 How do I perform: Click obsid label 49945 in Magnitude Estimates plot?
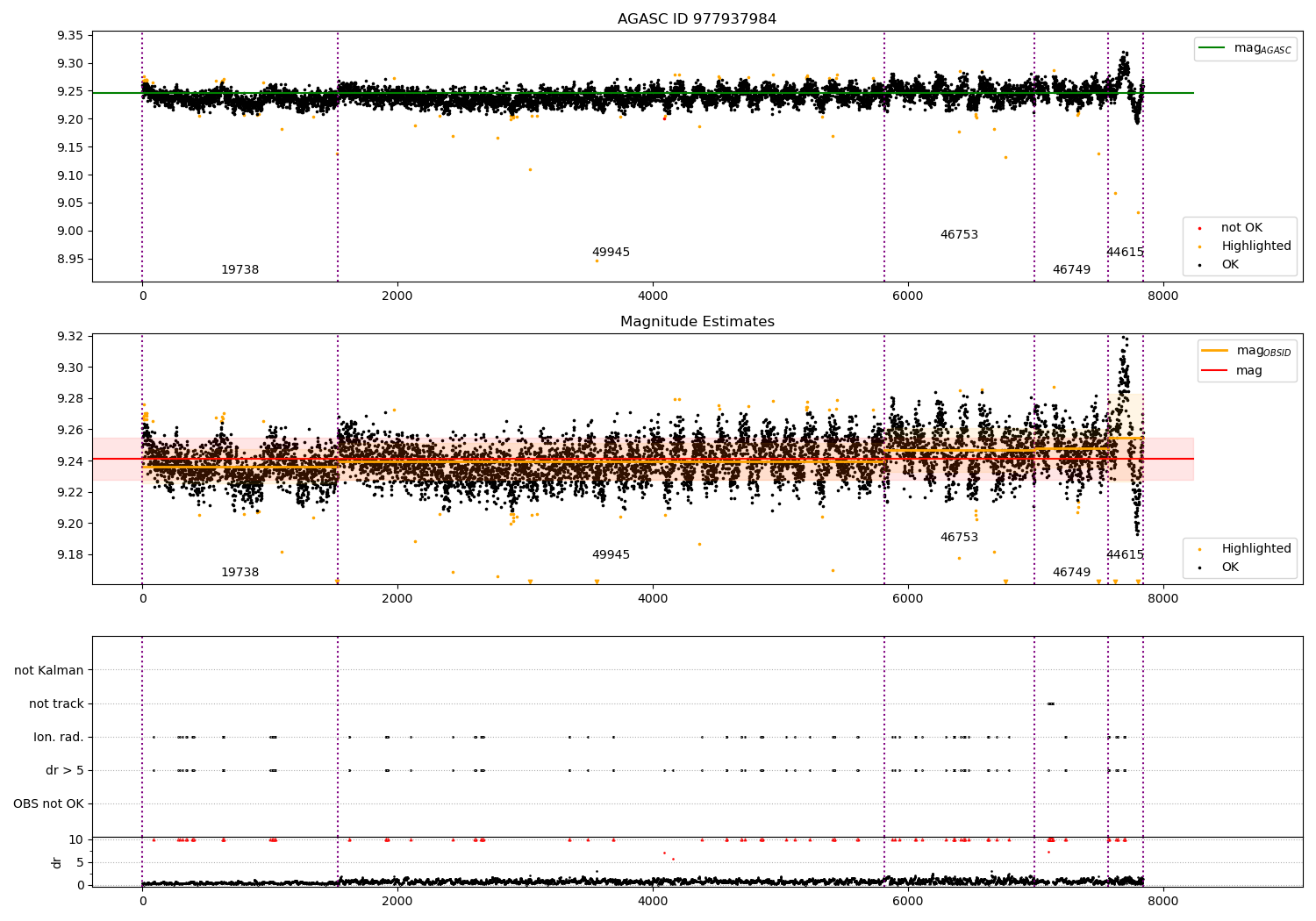pyautogui.click(x=611, y=555)
